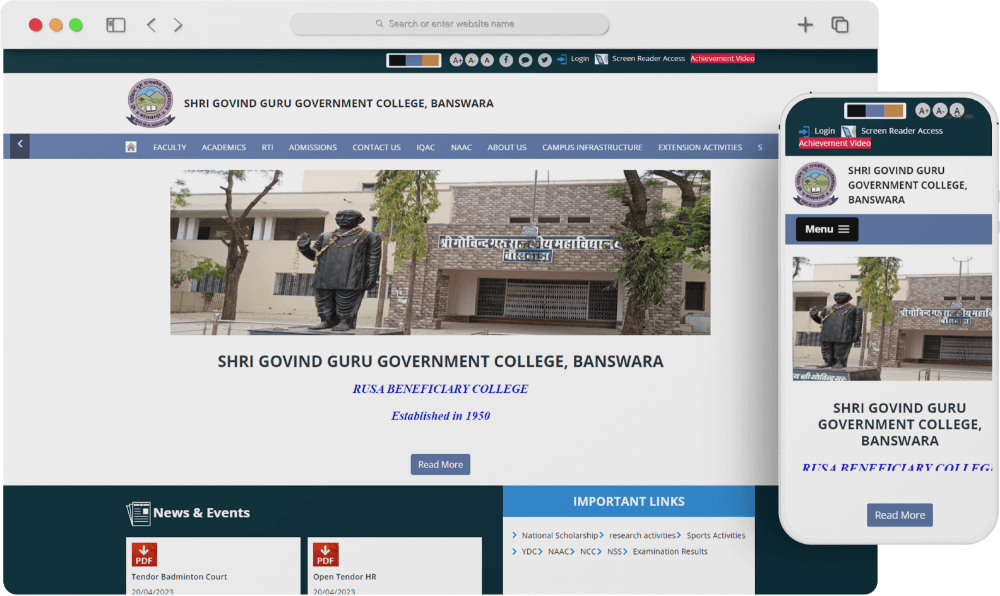The width and height of the screenshot is (1000, 596).
Task: Open the EXTENSION ACTIVITIES menu
Action: (x=700, y=147)
